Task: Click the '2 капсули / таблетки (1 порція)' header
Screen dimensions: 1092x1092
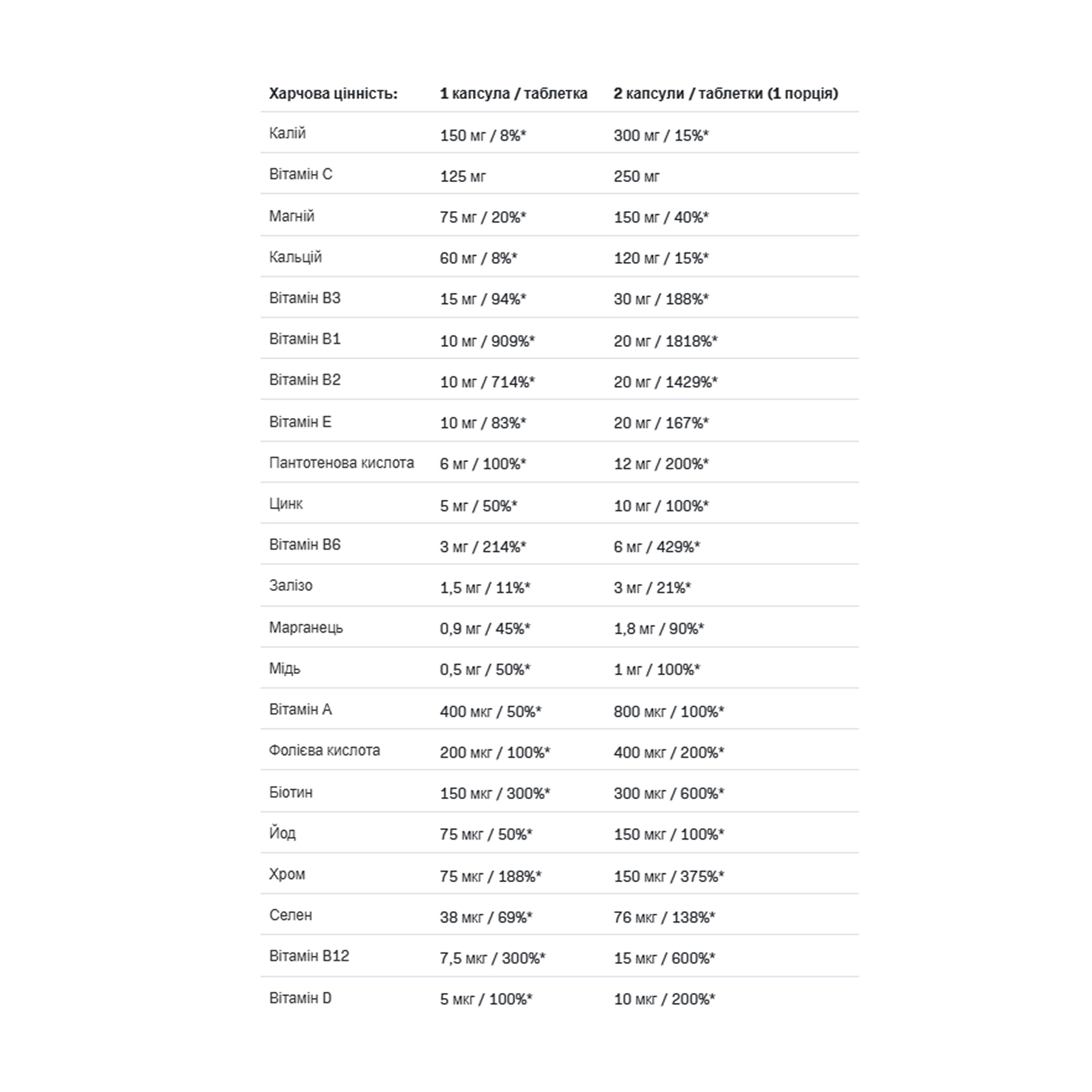Action: [726, 93]
